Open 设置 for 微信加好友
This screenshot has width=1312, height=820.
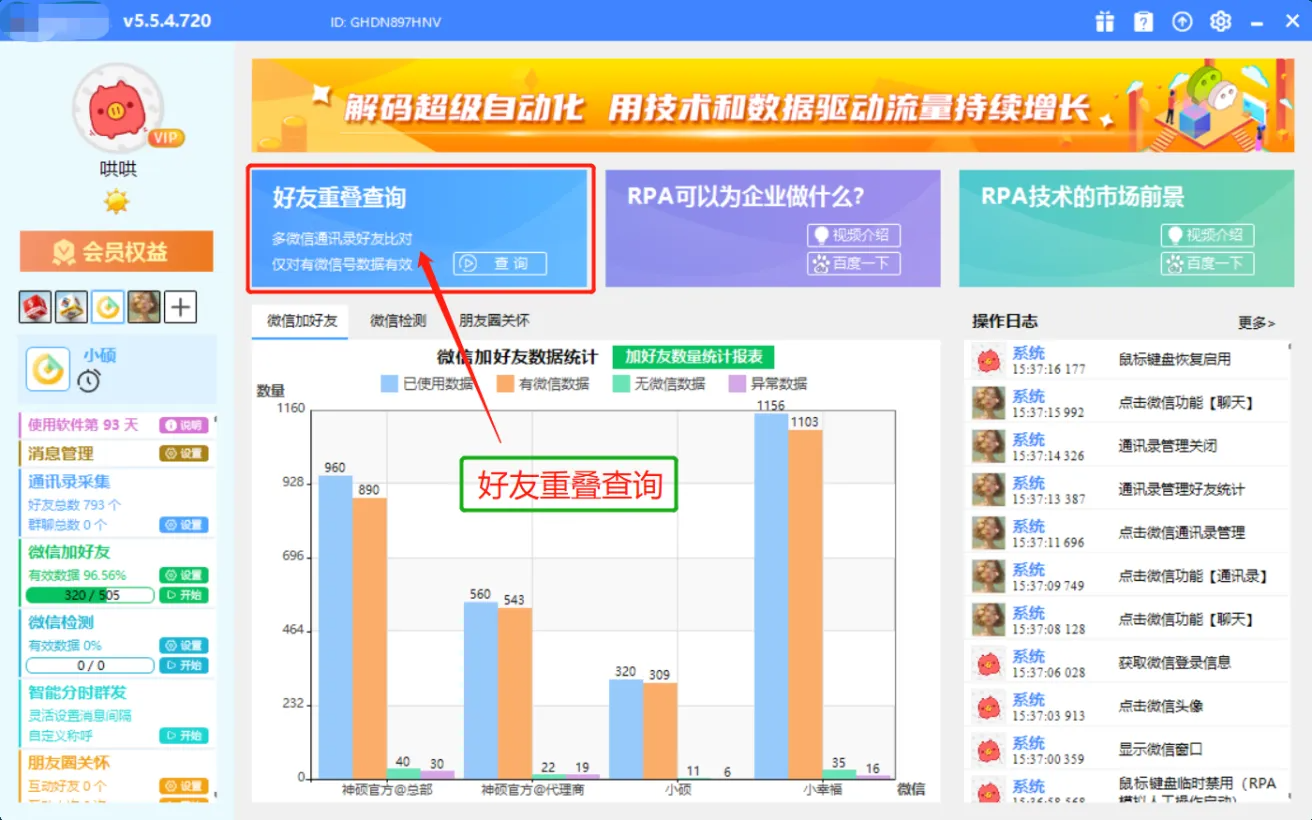pos(184,575)
